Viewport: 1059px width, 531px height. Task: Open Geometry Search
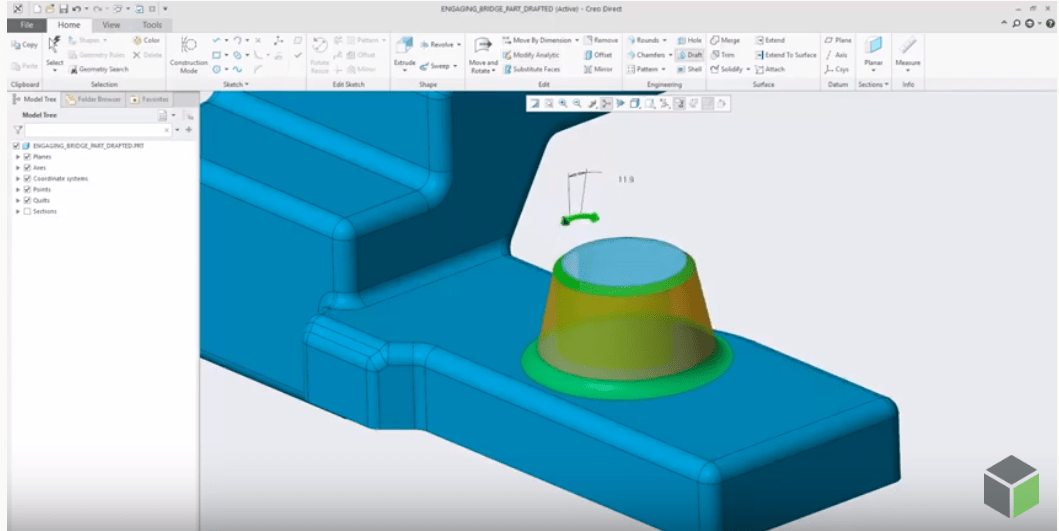pos(99,70)
